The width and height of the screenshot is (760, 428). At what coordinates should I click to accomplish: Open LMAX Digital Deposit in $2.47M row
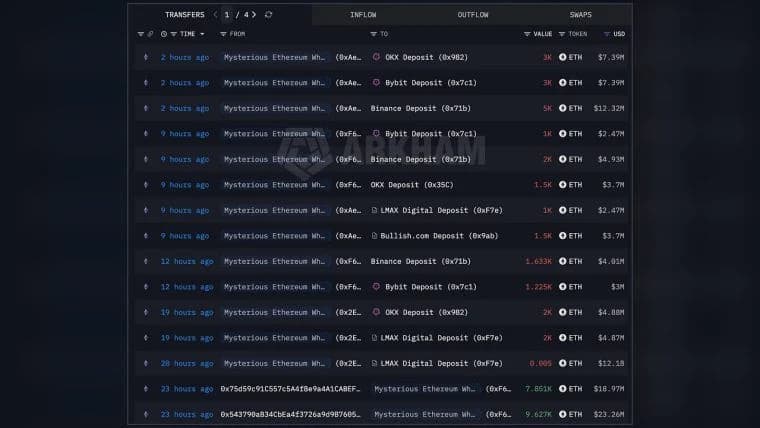pyautogui.click(x=442, y=210)
